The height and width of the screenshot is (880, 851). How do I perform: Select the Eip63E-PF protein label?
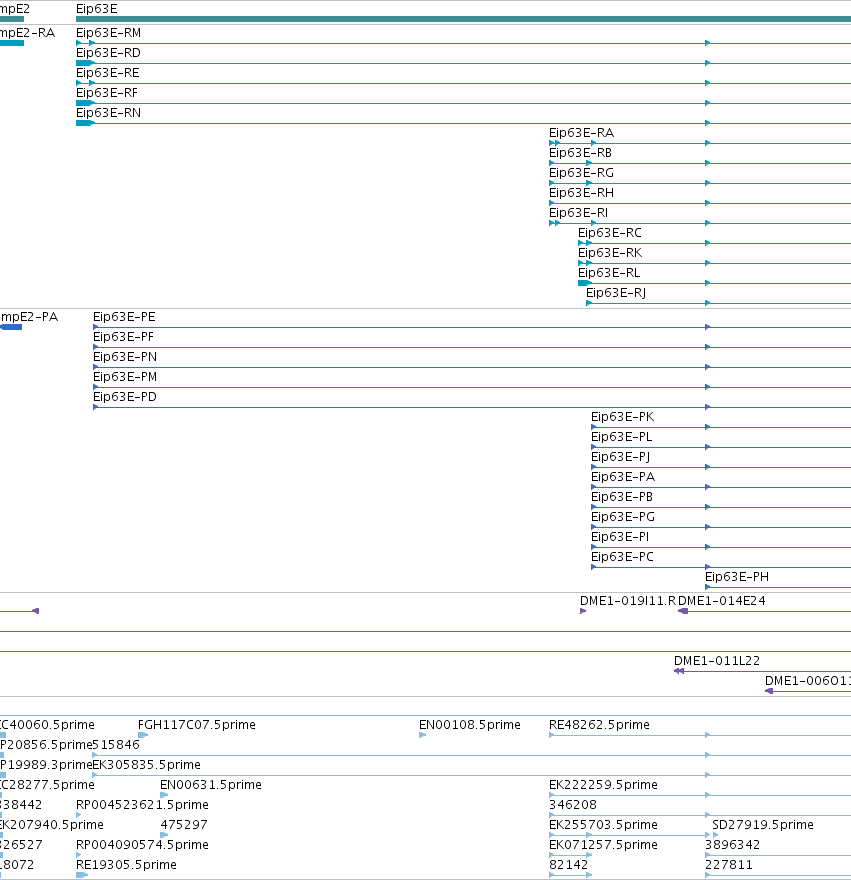tap(123, 337)
